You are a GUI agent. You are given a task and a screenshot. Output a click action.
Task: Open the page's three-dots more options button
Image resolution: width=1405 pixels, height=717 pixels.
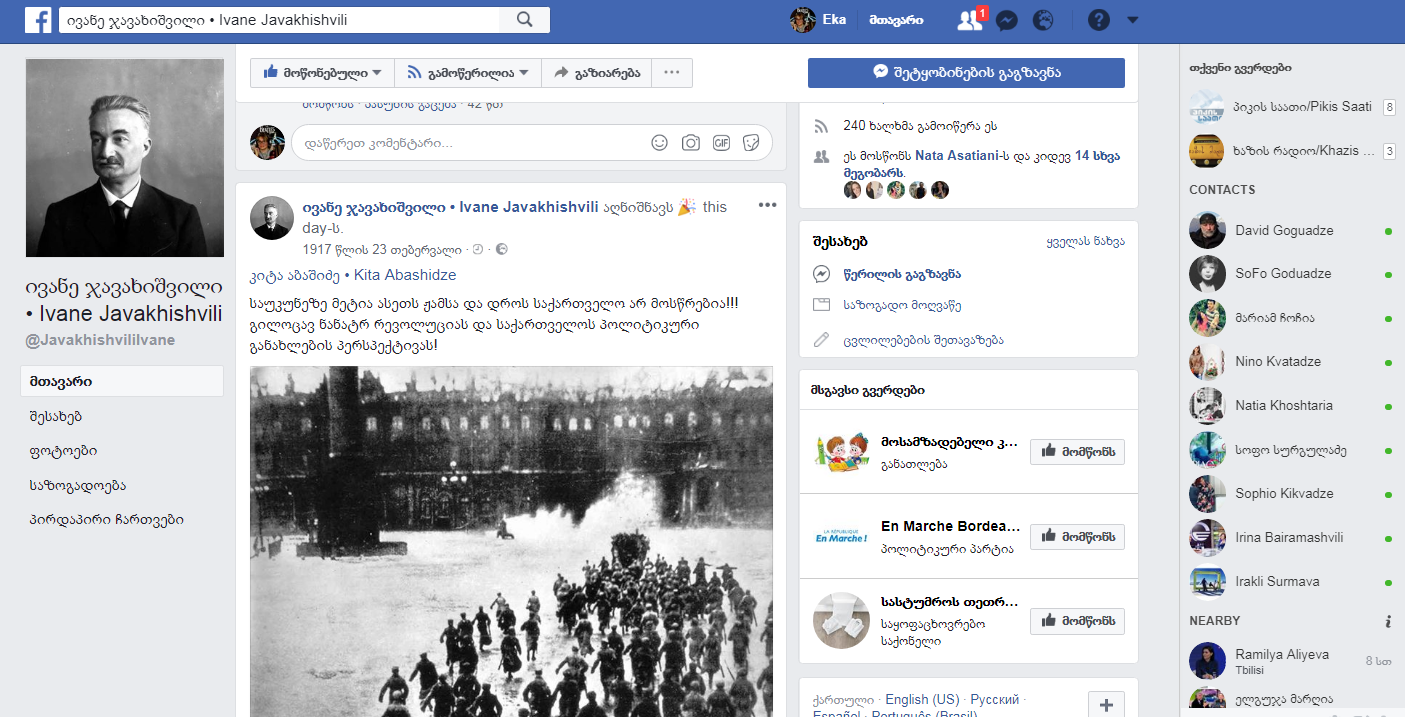click(x=672, y=72)
